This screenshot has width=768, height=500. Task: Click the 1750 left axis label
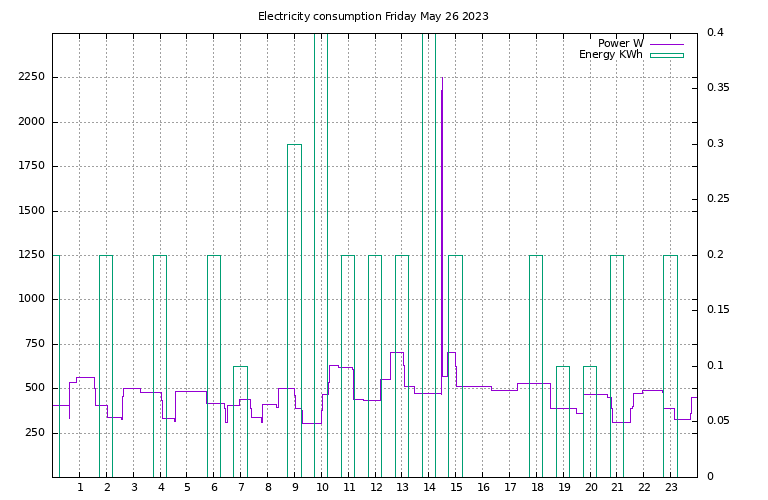[31, 166]
